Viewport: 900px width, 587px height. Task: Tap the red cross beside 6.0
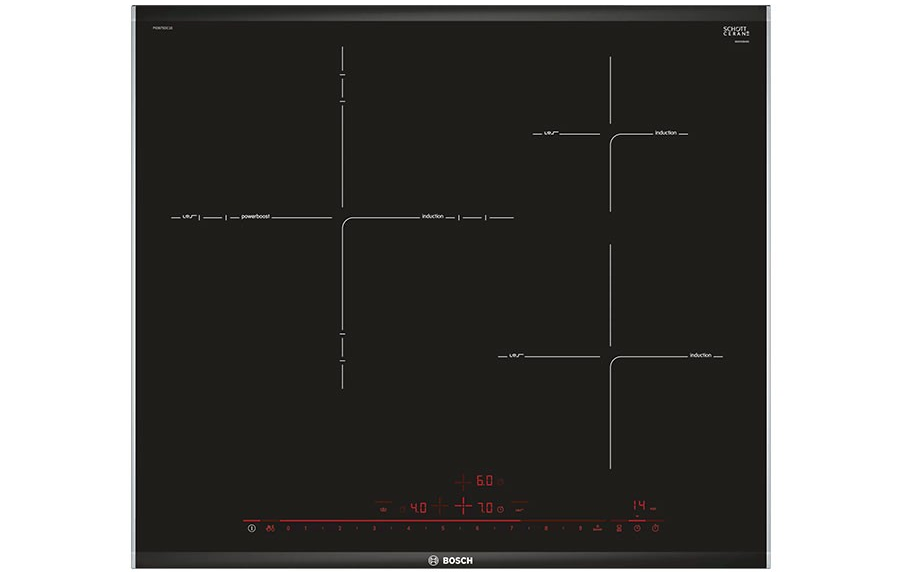click(462, 479)
